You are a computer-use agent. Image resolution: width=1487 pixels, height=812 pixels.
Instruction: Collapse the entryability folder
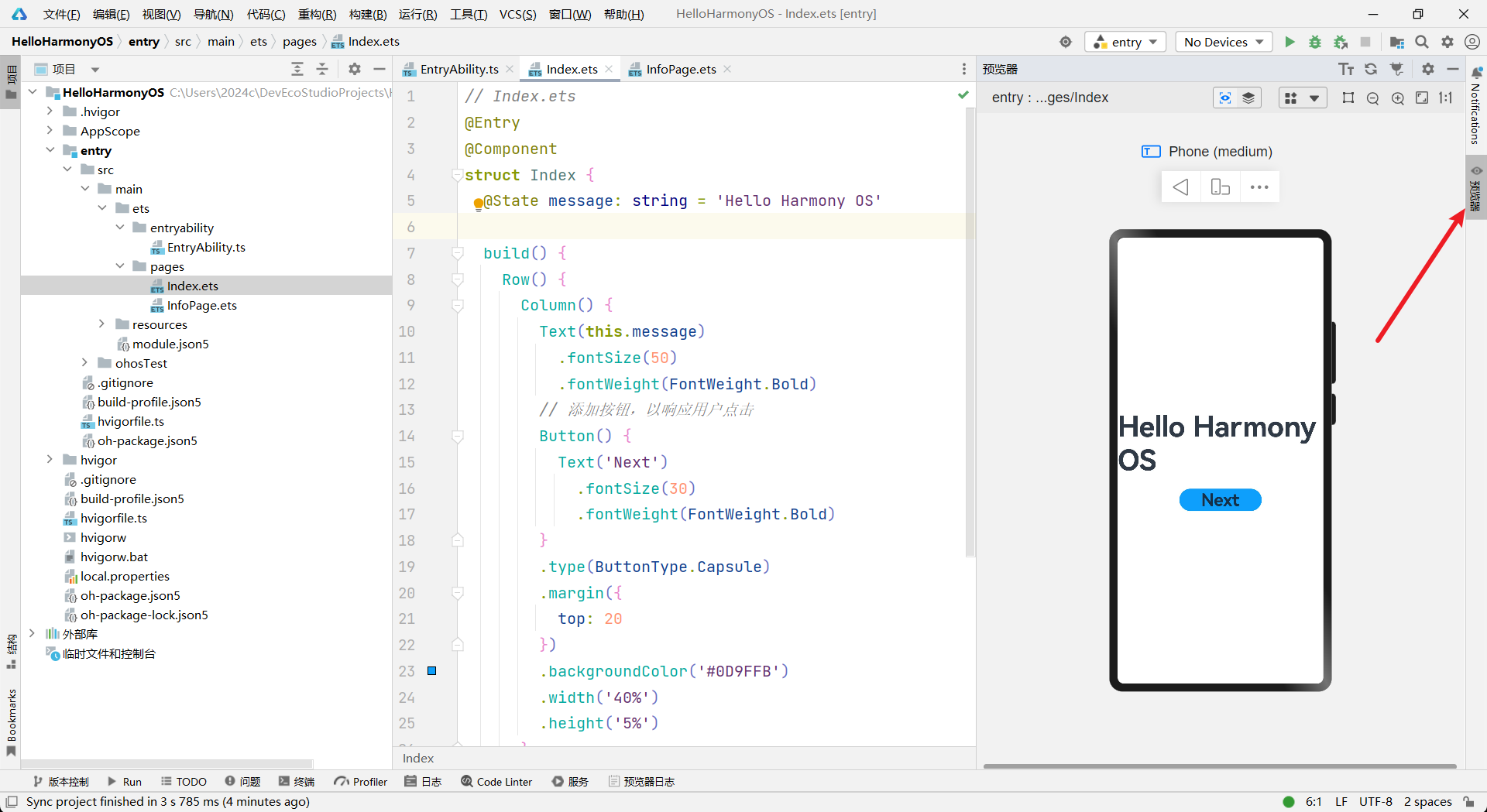(x=119, y=228)
